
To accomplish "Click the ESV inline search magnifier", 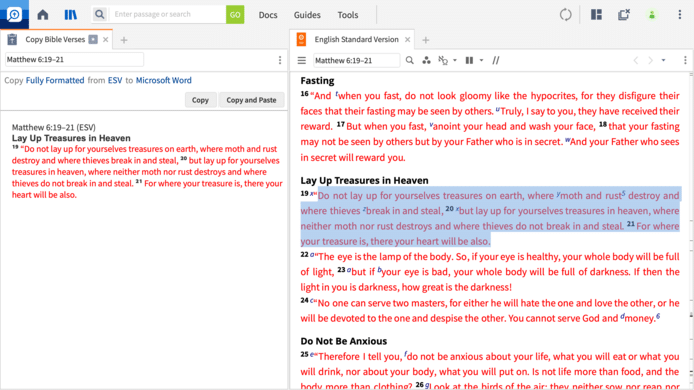I will pos(409,60).
